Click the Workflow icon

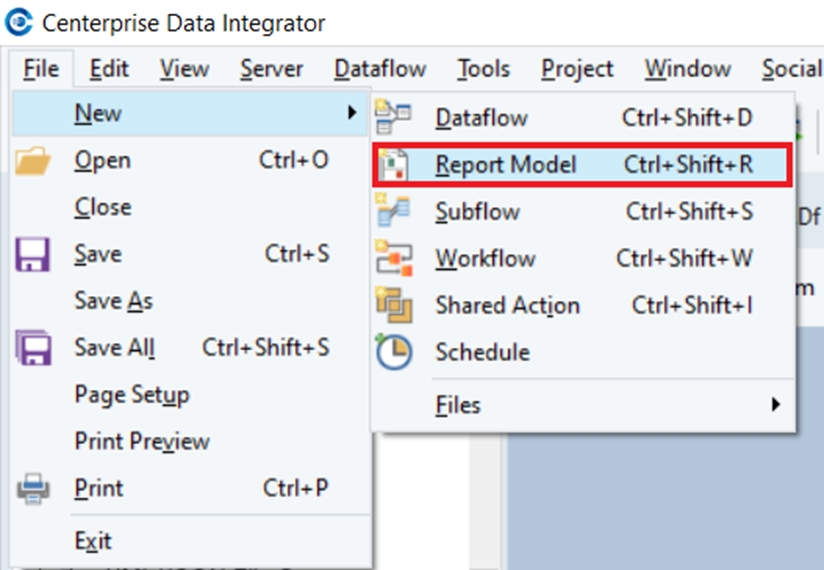pos(392,258)
